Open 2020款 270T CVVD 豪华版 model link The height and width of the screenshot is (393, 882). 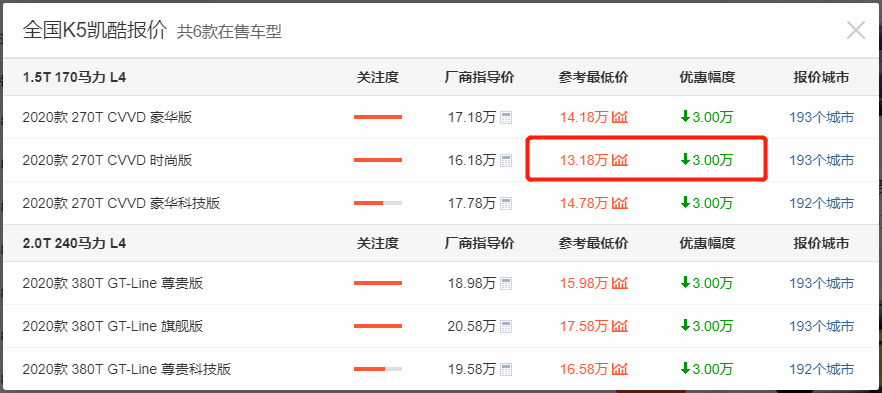pyautogui.click(x=107, y=118)
